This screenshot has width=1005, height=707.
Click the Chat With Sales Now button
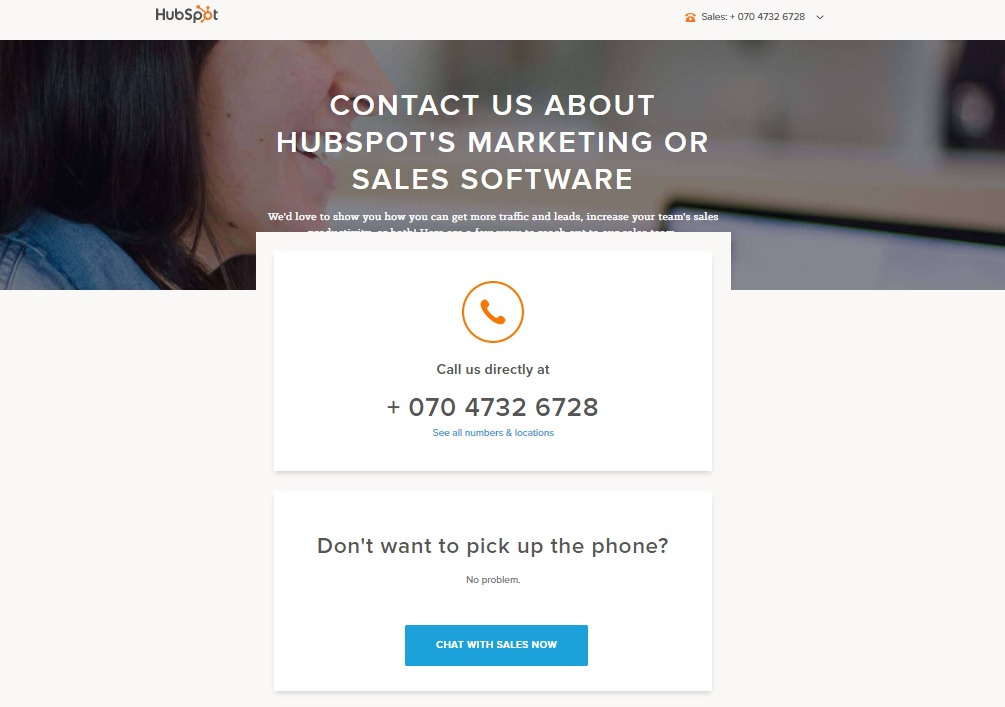[496, 645]
